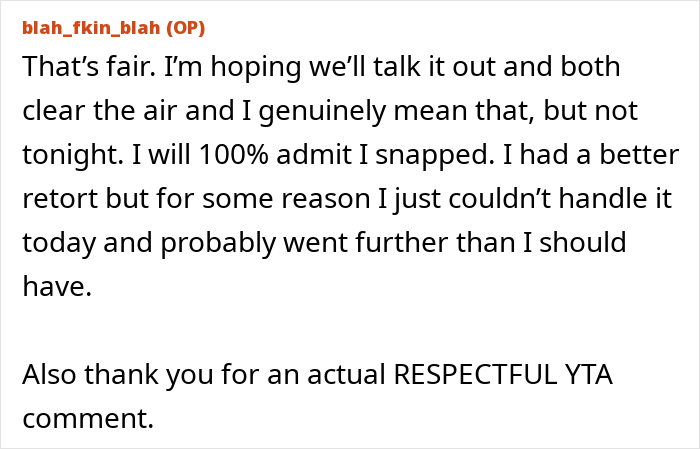Click the final word "comment."

88,419
